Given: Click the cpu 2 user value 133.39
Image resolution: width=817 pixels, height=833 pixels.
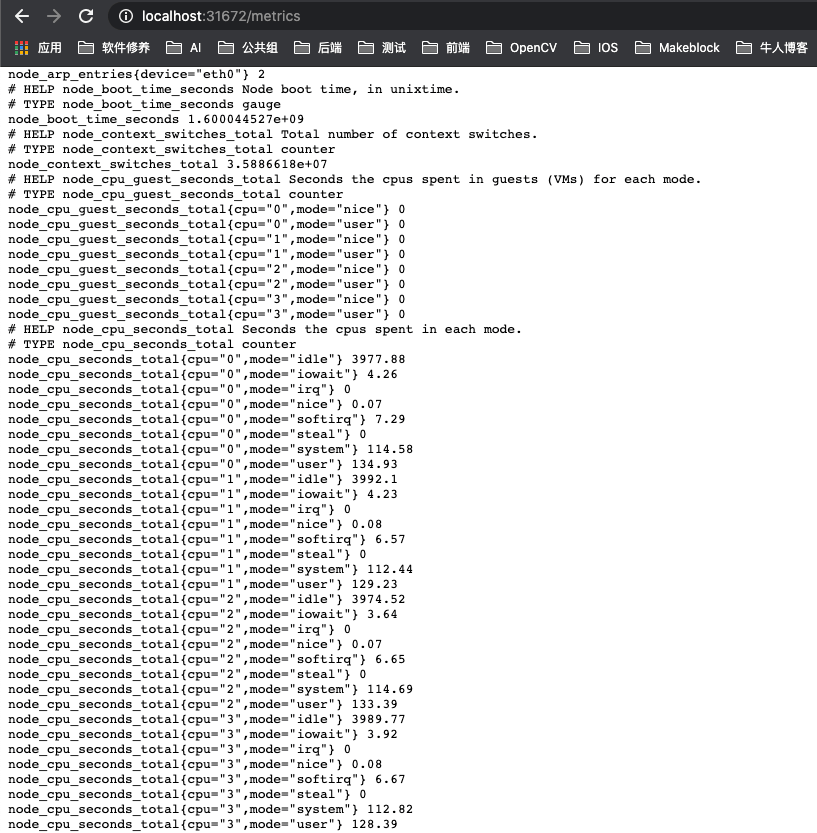Looking at the screenshot, I should tap(375, 704).
